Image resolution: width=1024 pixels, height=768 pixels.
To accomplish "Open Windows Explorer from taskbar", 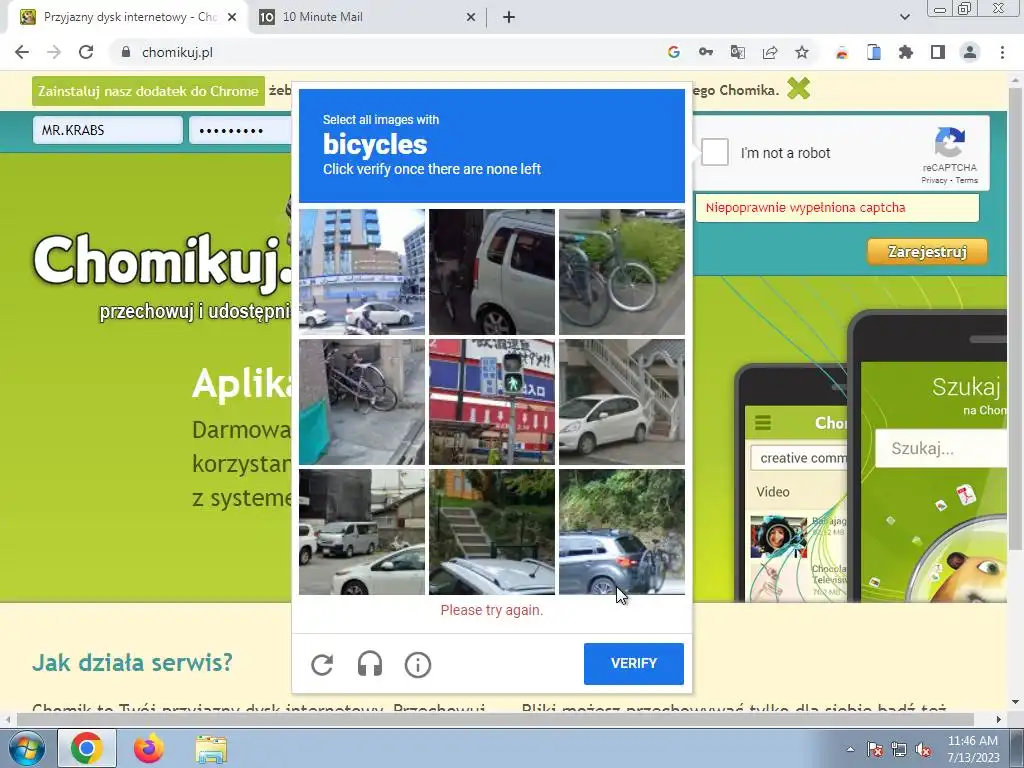I will [x=211, y=748].
